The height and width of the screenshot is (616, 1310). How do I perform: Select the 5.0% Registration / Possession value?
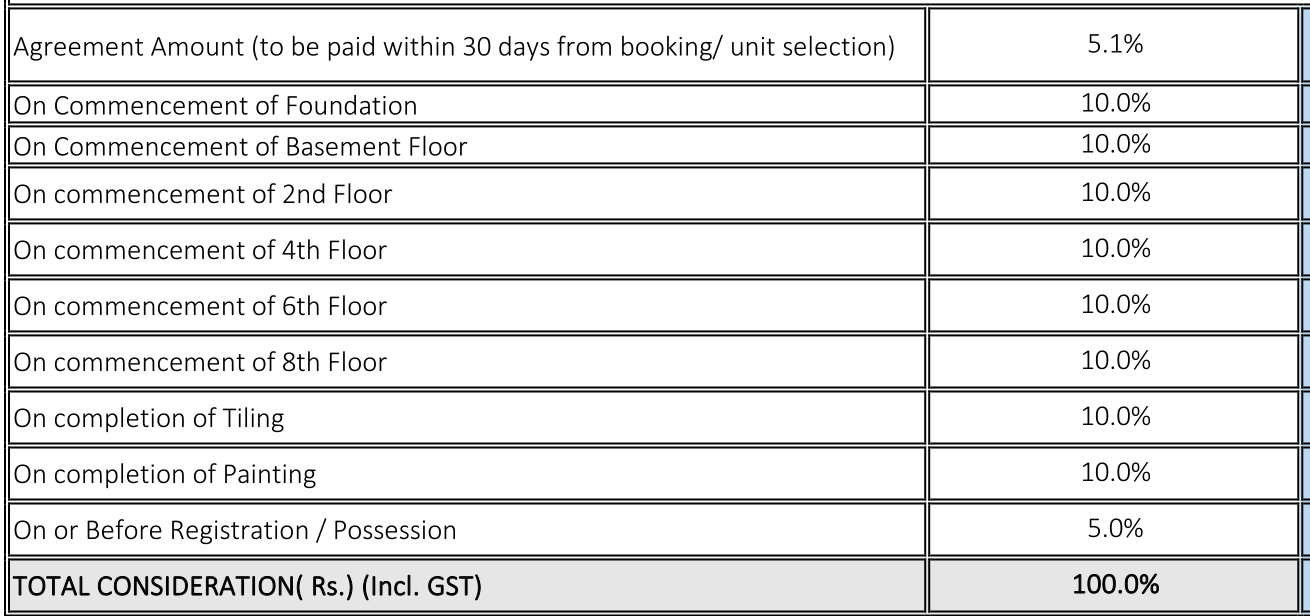coord(1115,528)
